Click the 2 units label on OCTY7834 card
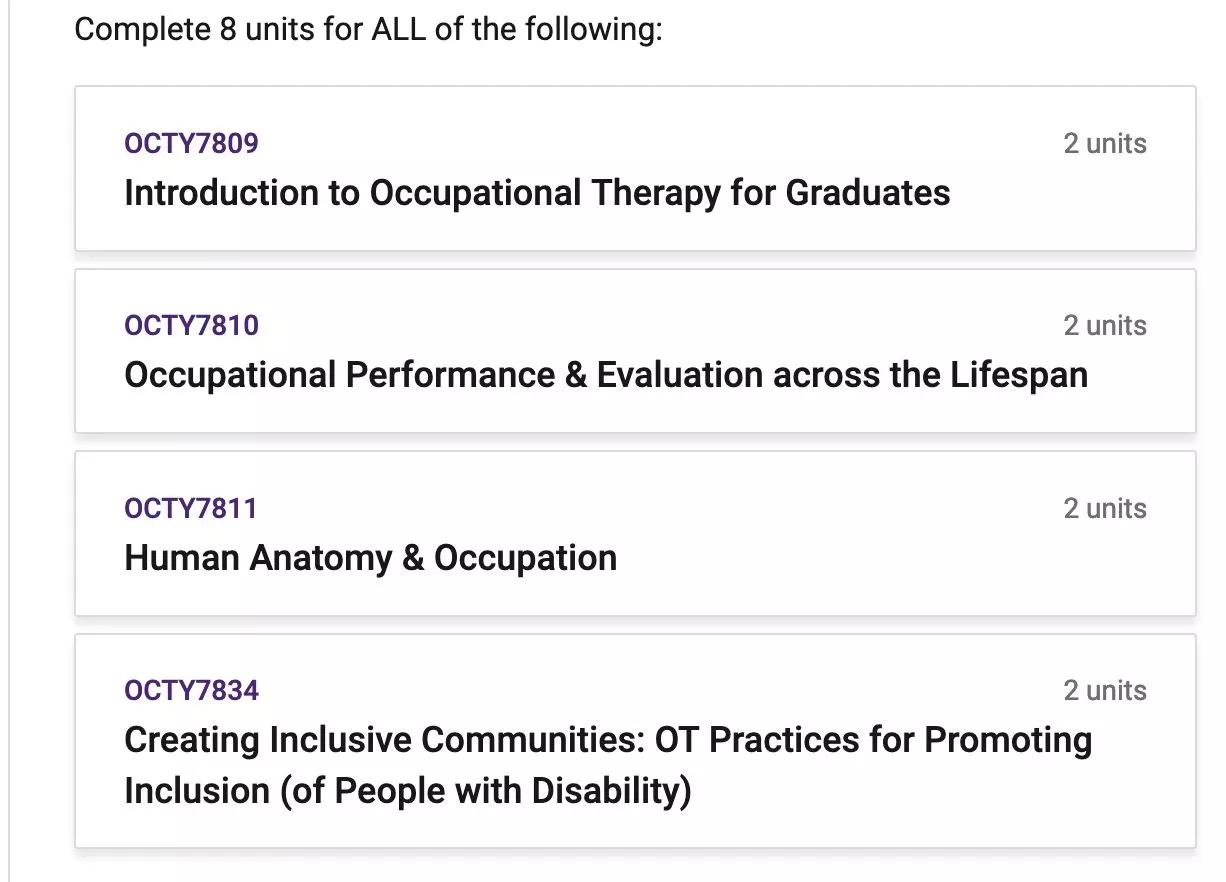The height and width of the screenshot is (882, 1226). (1104, 690)
